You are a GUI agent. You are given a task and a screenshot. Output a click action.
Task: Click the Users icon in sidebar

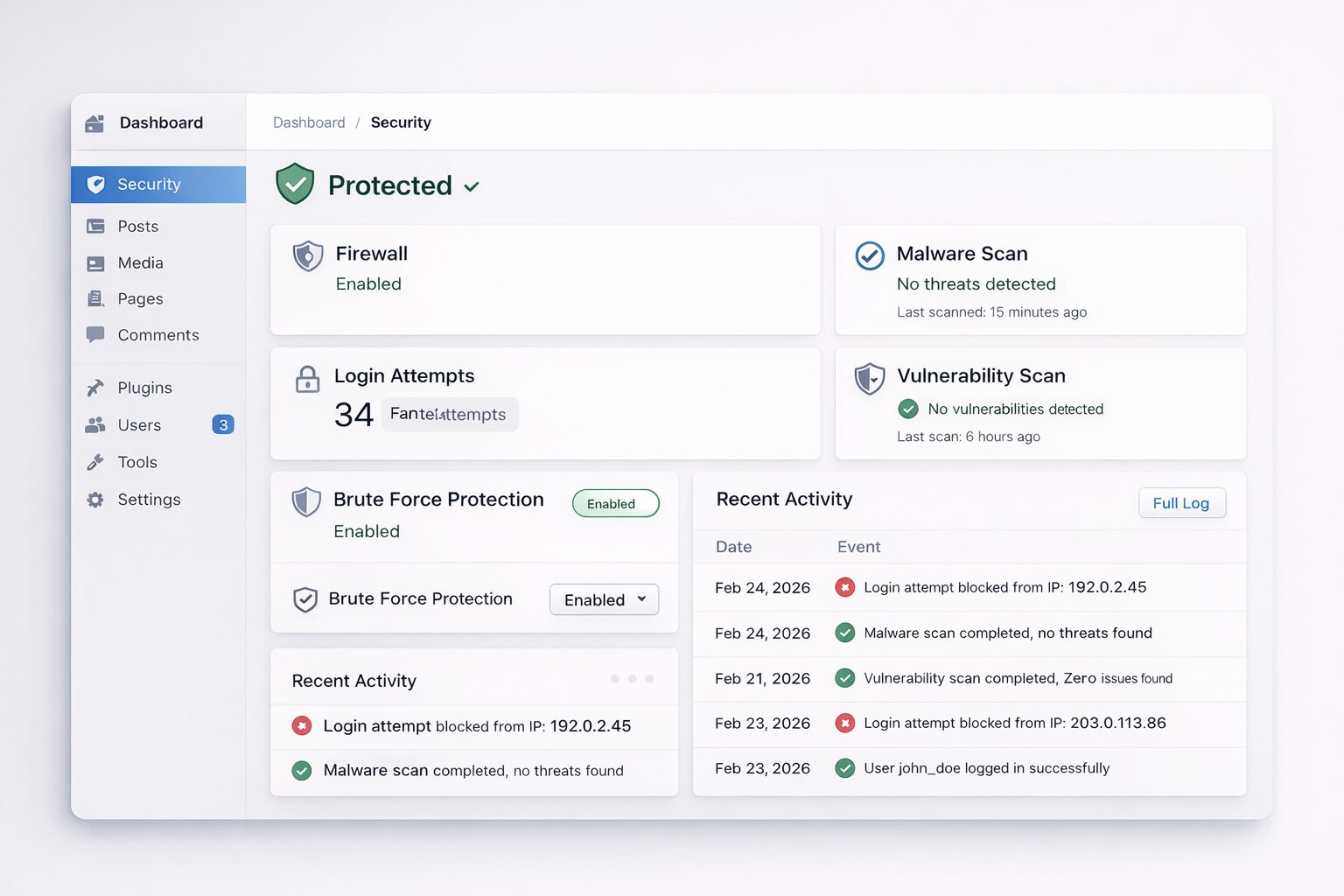[95, 424]
